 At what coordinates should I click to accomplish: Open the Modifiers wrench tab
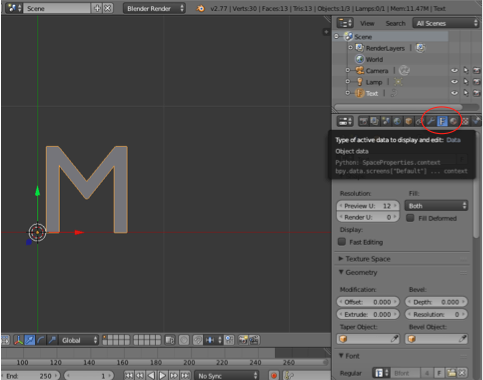pos(431,121)
